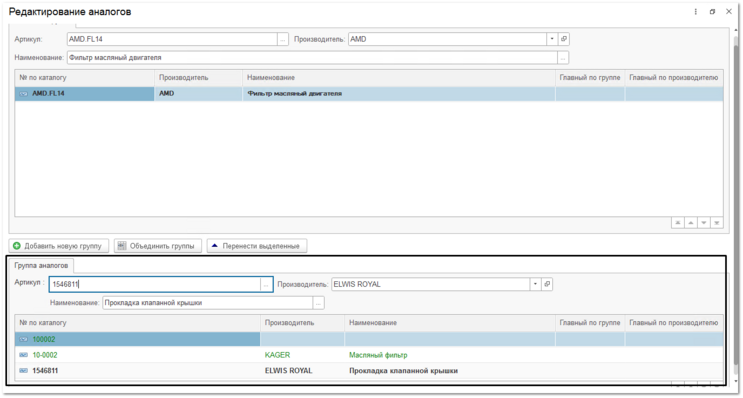The height and width of the screenshot is (398, 743).
Task: Click upper table Главный по группе header
Action: (x=590, y=78)
